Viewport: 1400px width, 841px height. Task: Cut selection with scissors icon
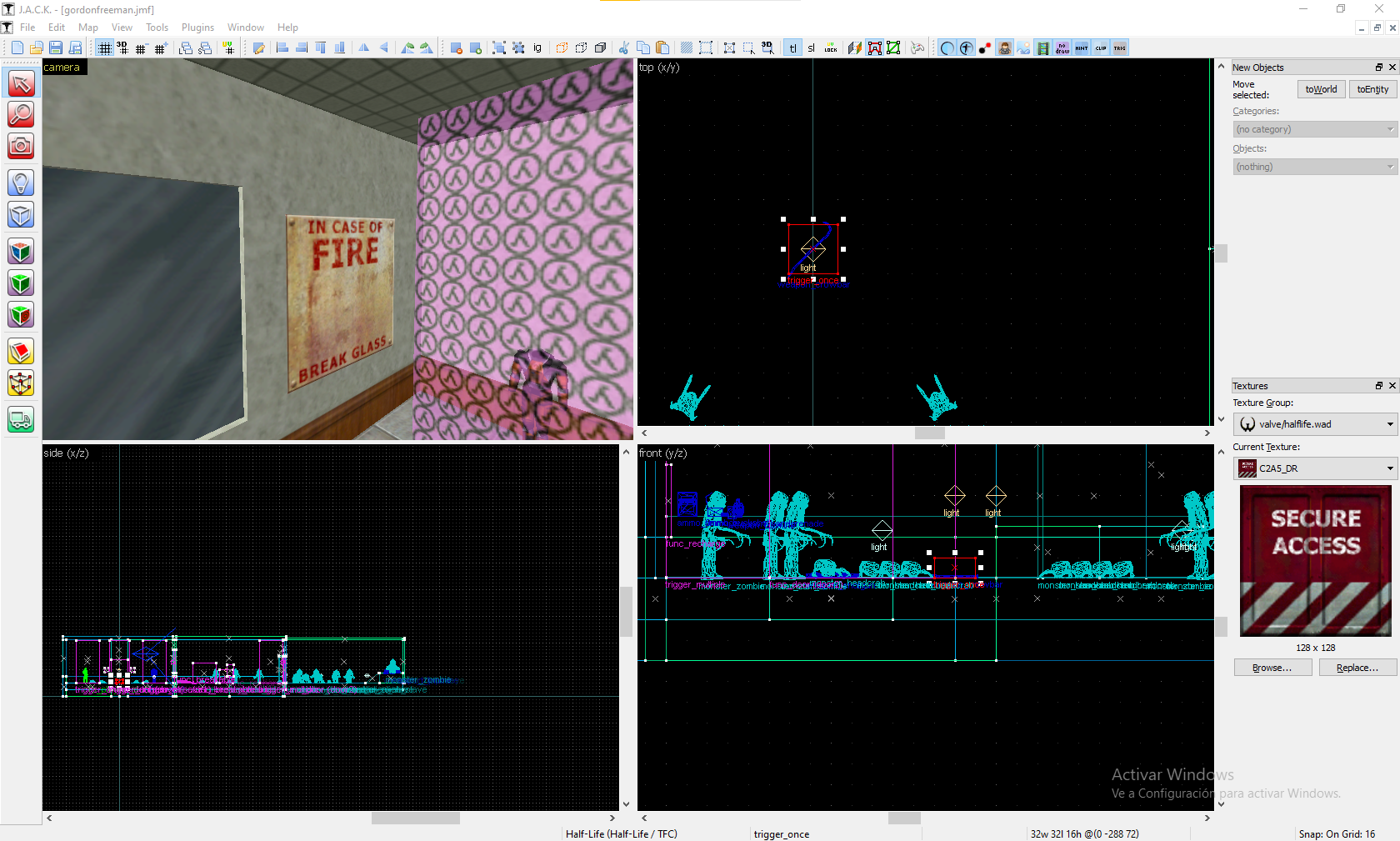pos(623,48)
